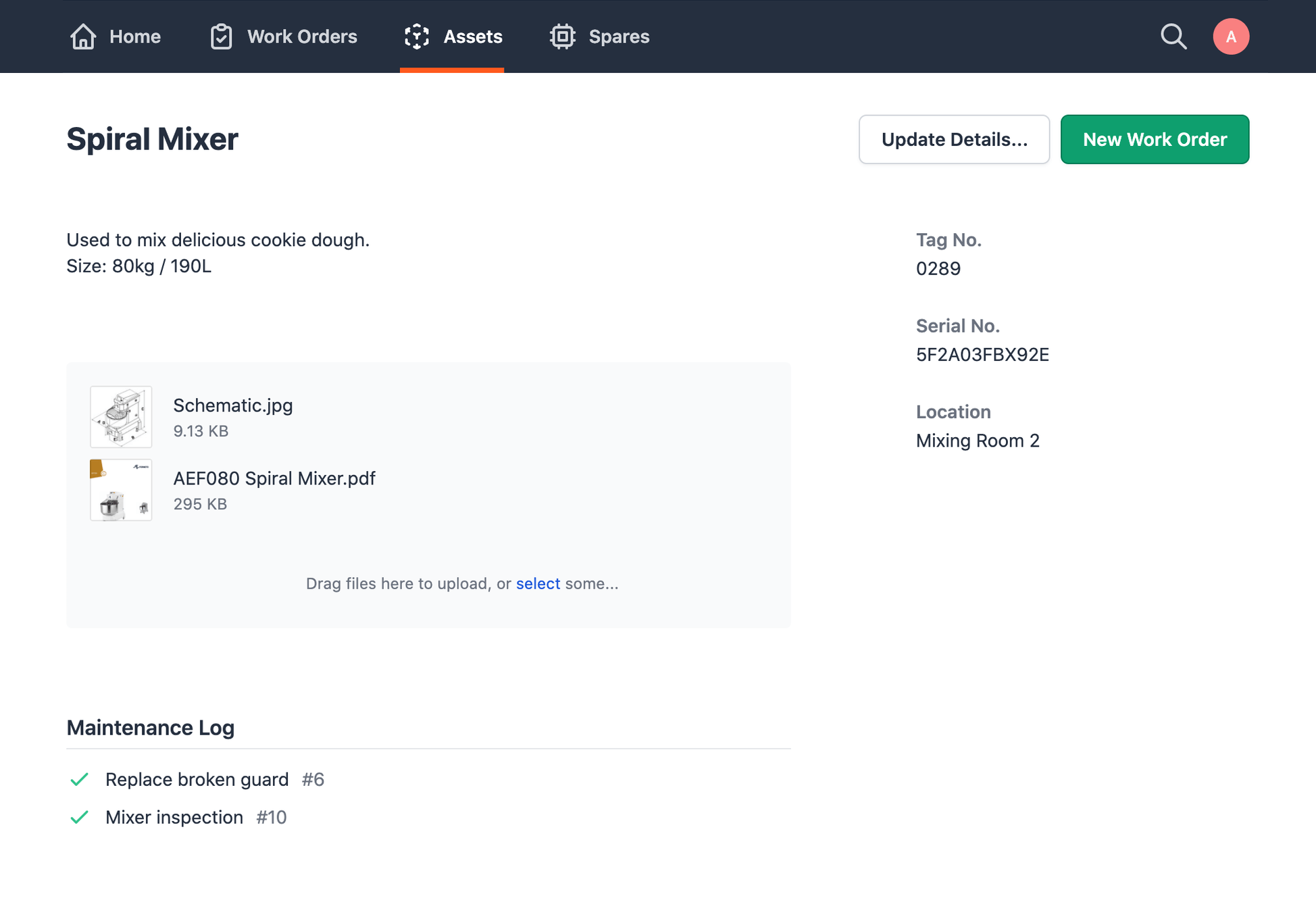The height and width of the screenshot is (919, 1316).
Task: Switch to the Work Orders tab
Action: 301,36
